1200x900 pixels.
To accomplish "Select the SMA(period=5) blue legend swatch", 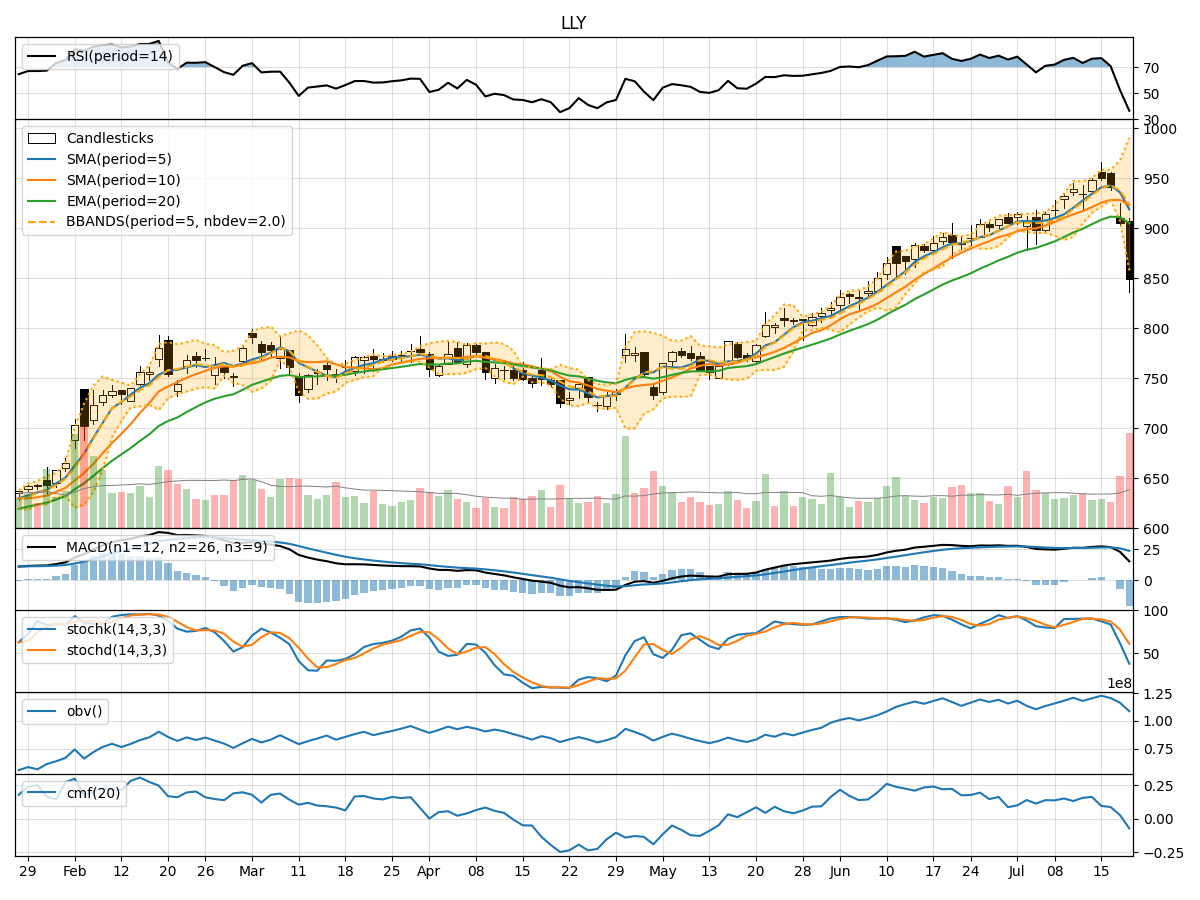I will tap(42, 159).
